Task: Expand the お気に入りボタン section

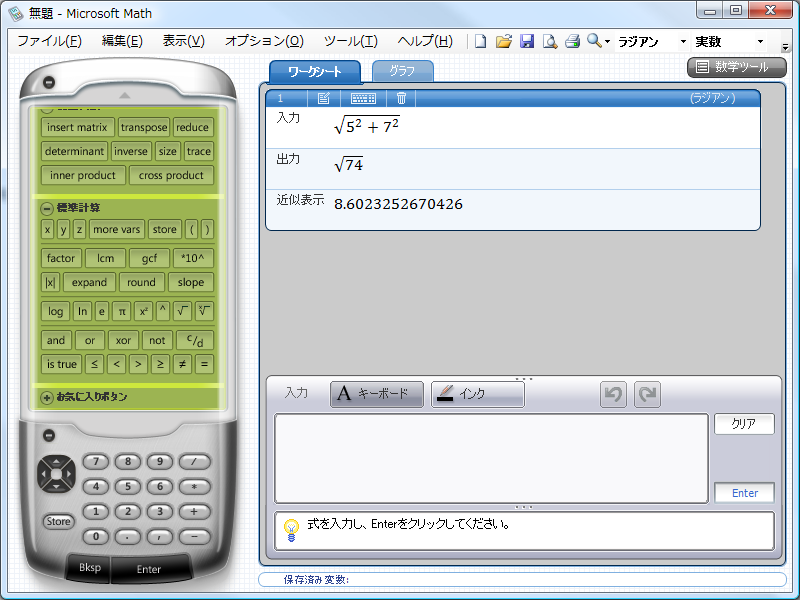Action: click(x=47, y=397)
